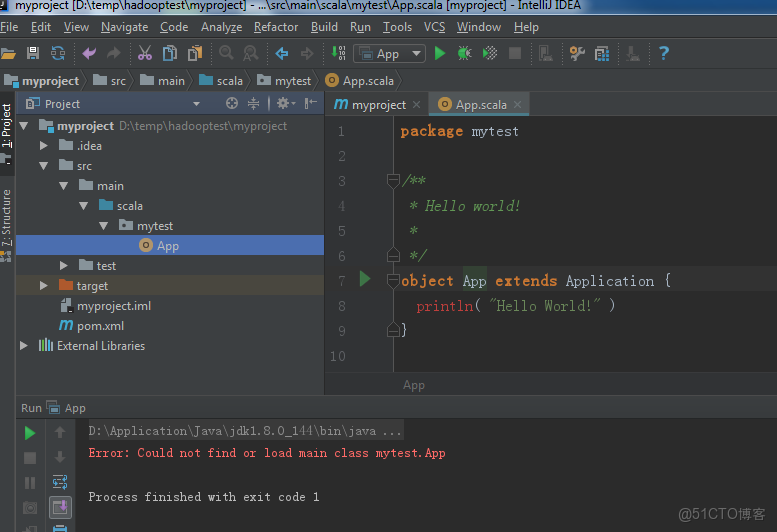Viewport: 777px width, 532px height.
Task: Open the Refactor menu
Action: click(275, 27)
